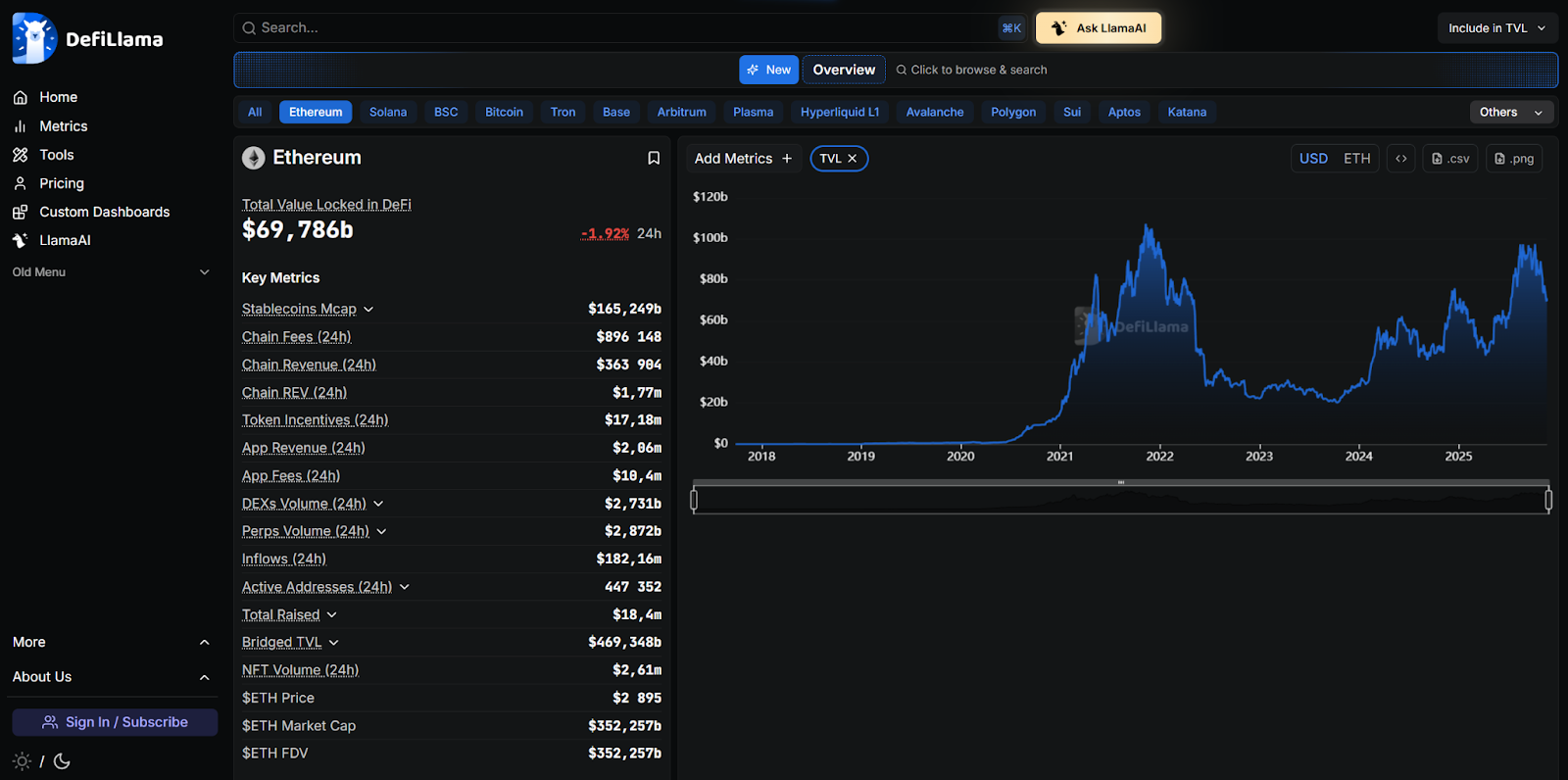Click the Ask LlamaAI button
The width and height of the screenshot is (1568, 780).
pos(1099,28)
